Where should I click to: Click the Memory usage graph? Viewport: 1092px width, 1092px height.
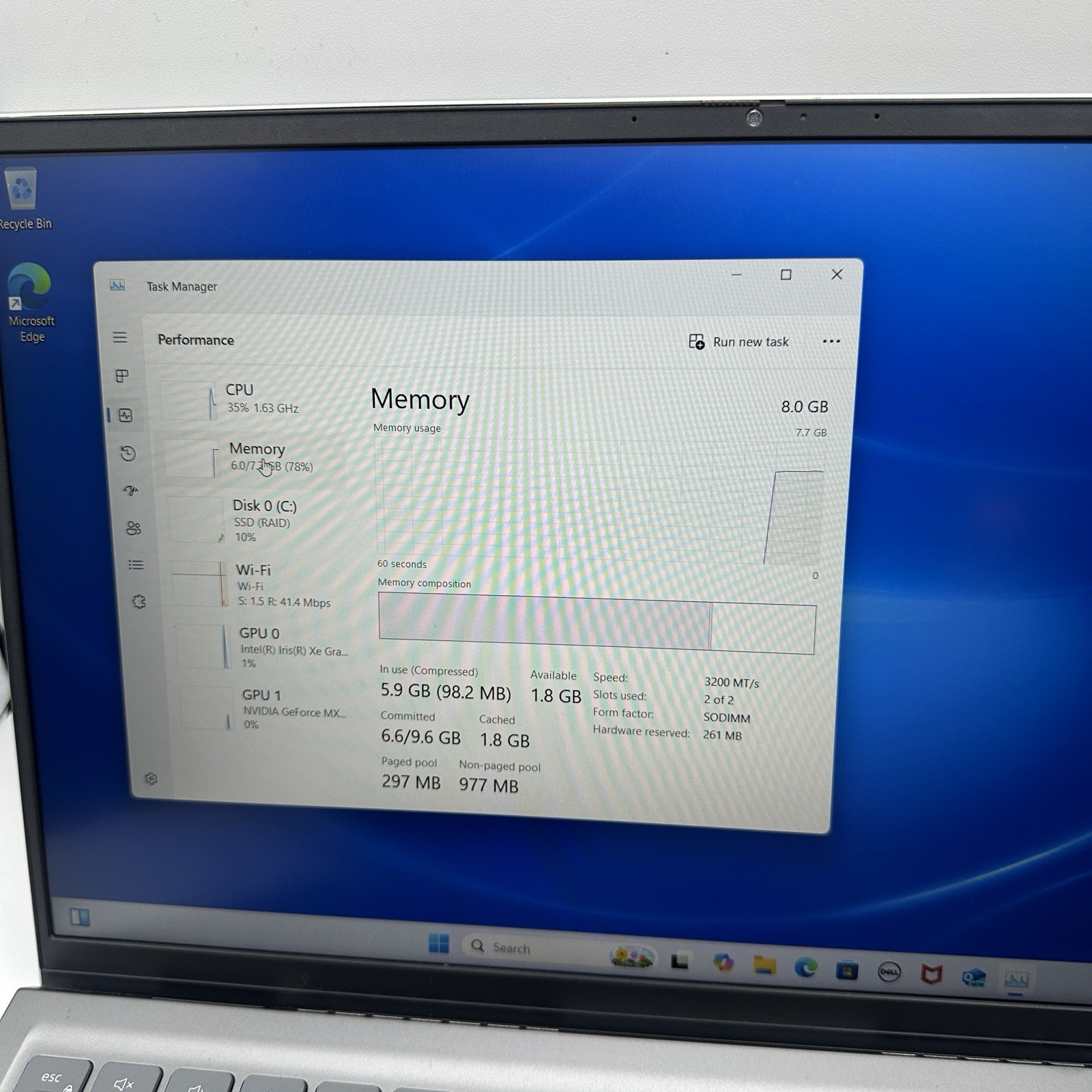(x=599, y=502)
